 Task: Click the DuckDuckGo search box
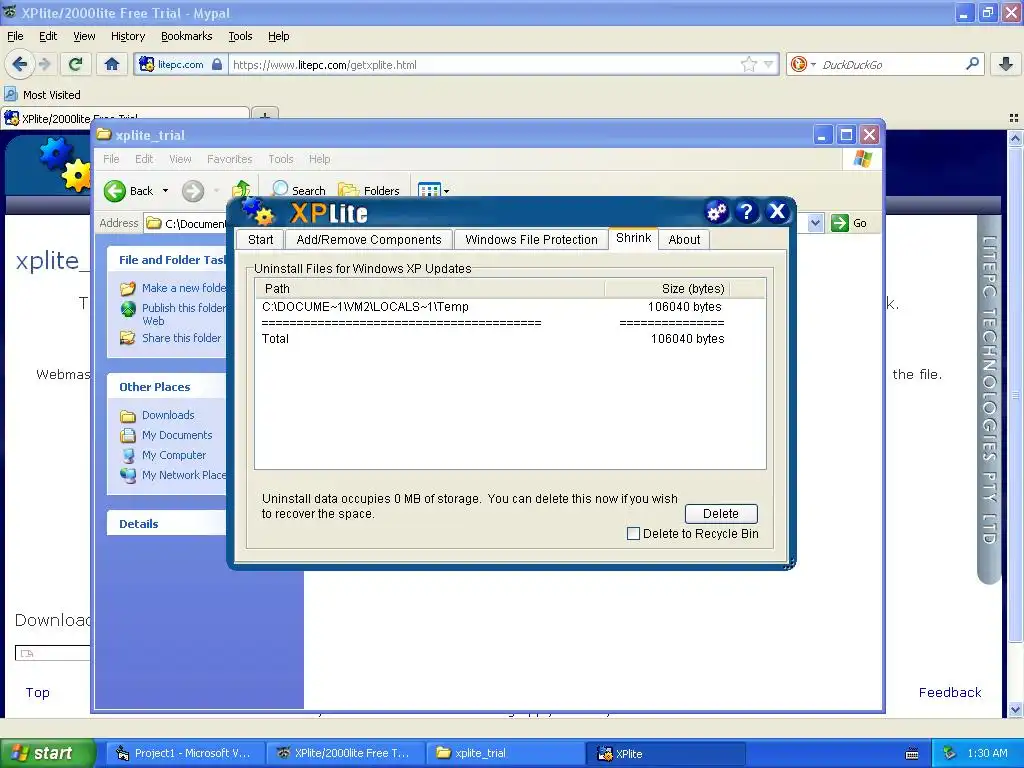pyautogui.click(x=889, y=64)
